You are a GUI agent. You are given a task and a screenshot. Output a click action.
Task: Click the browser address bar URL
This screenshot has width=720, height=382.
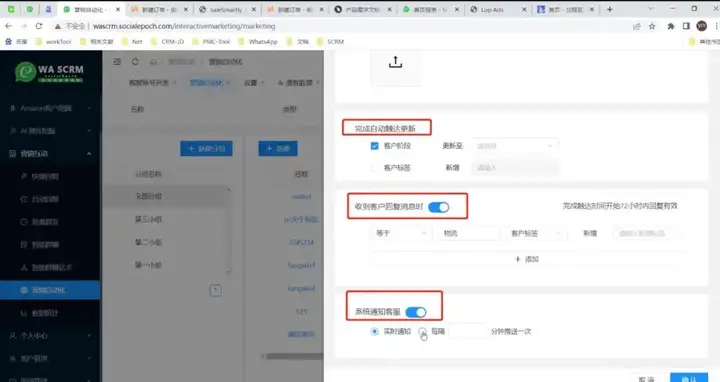pyautogui.click(x=184, y=26)
